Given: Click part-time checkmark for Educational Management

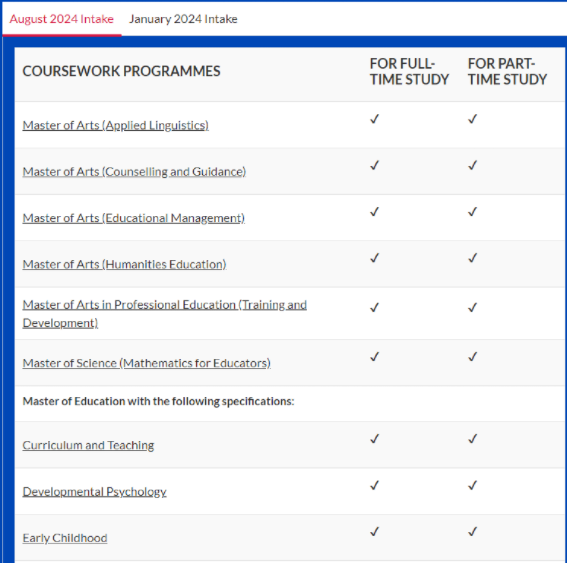Looking at the screenshot, I should pos(473,212).
